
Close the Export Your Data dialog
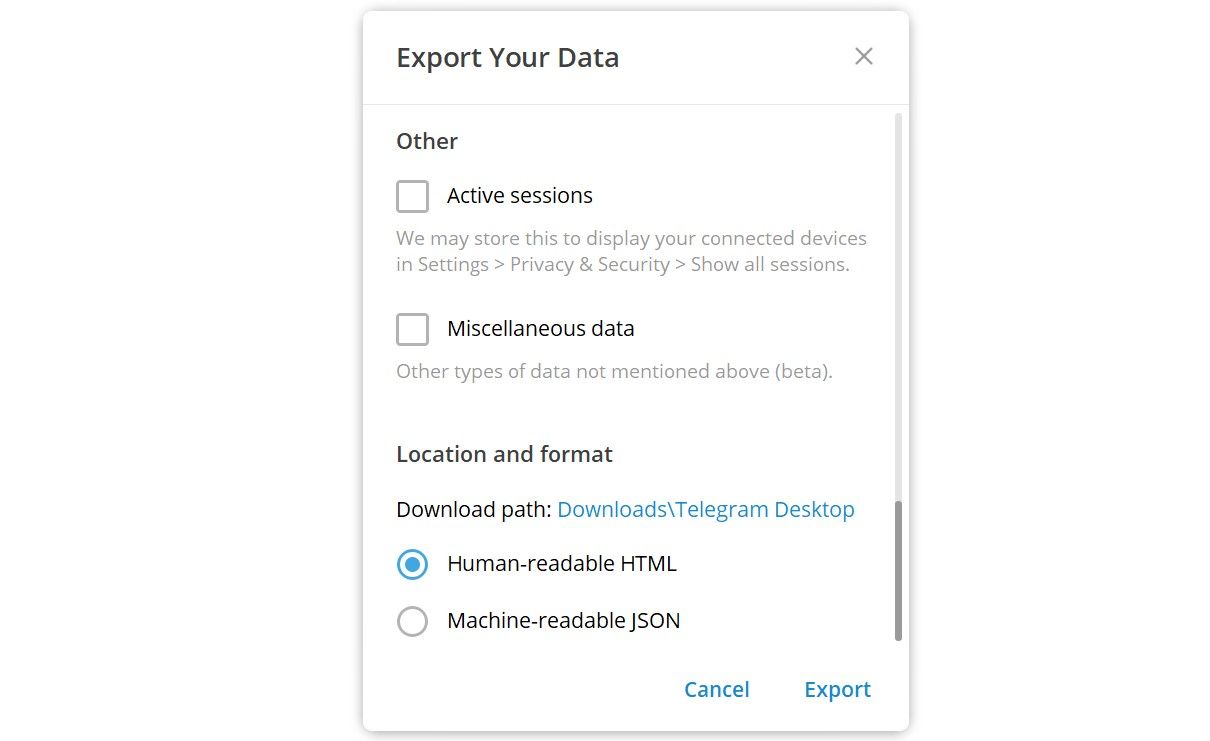[x=863, y=56]
